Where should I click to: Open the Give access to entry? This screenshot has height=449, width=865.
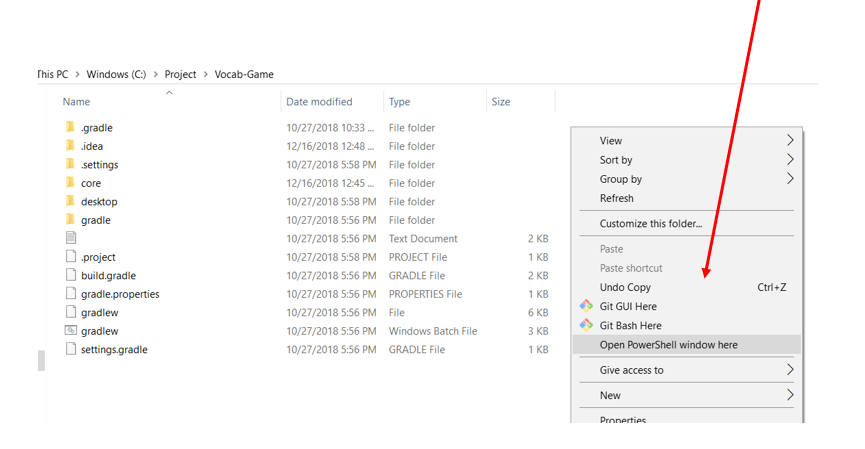[x=686, y=370]
